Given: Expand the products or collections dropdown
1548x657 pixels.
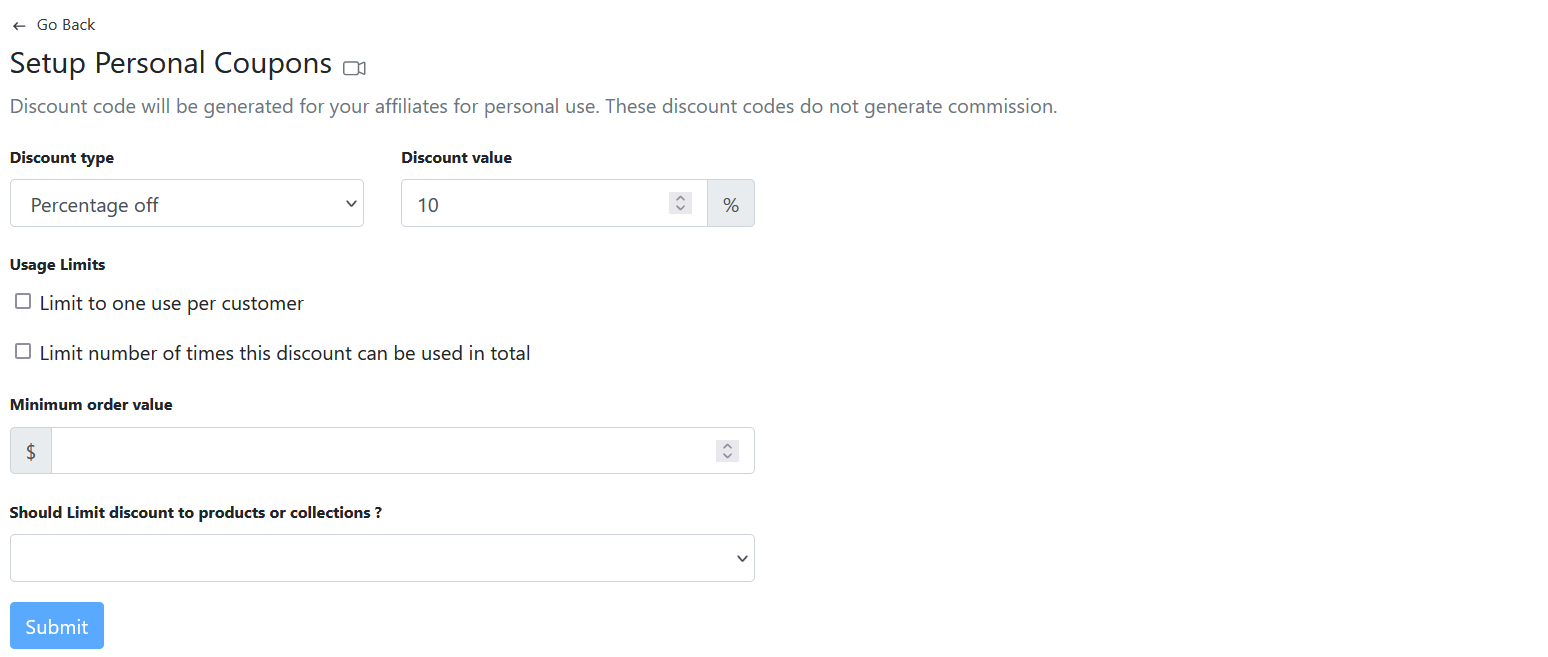Looking at the screenshot, I should (x=382, y=558).
